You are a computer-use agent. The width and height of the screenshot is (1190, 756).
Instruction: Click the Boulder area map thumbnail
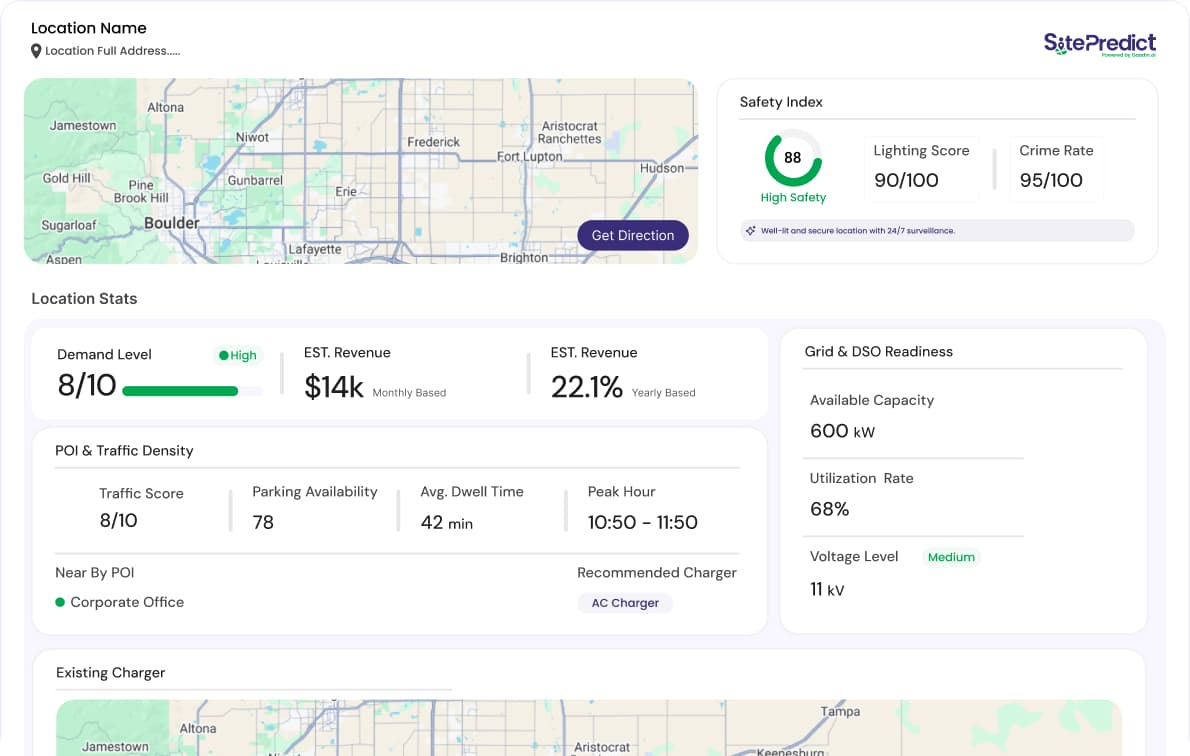360,171
